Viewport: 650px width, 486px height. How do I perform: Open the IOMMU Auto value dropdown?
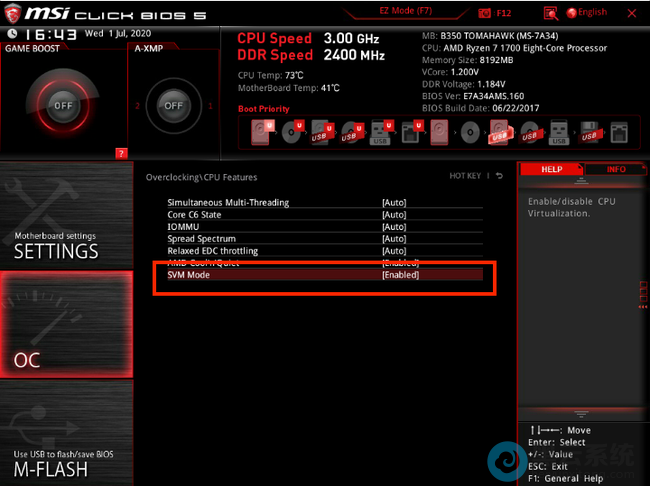[394, 226]
